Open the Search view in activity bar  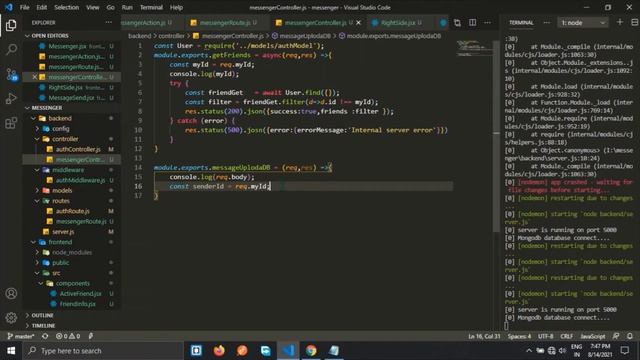11,50
